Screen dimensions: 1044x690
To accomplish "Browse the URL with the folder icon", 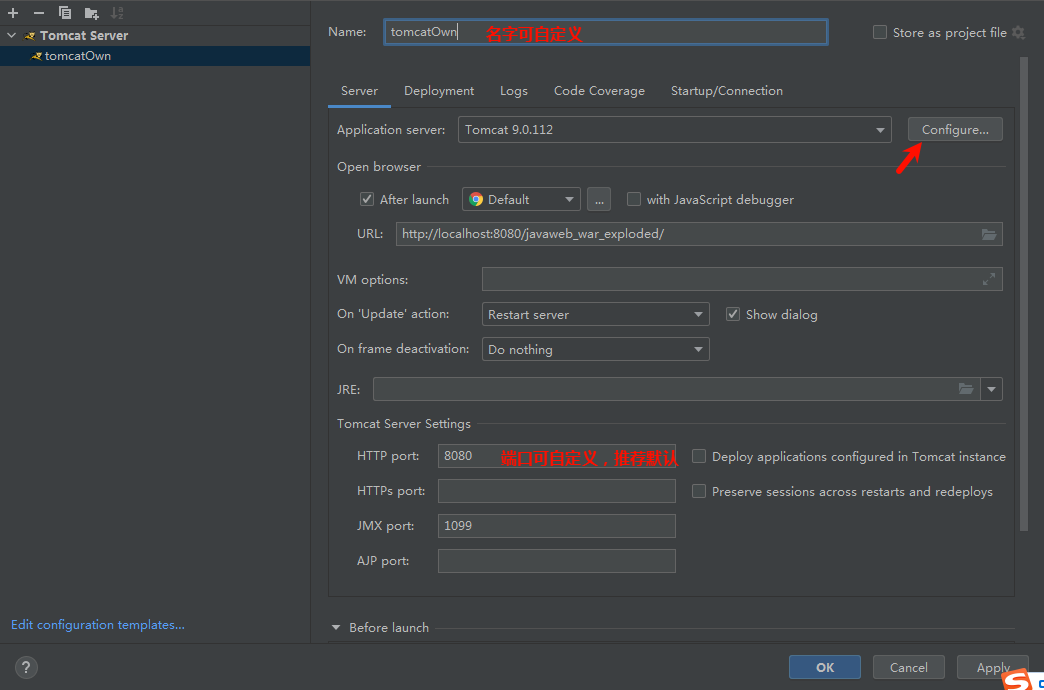I will tap(989, 234).
